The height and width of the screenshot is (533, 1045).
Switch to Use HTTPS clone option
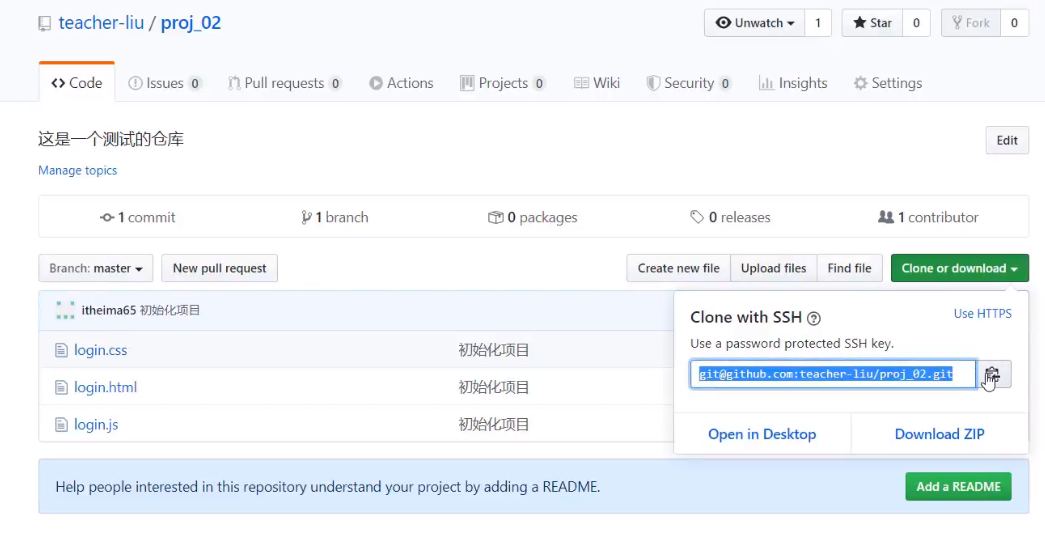point(982,313)
